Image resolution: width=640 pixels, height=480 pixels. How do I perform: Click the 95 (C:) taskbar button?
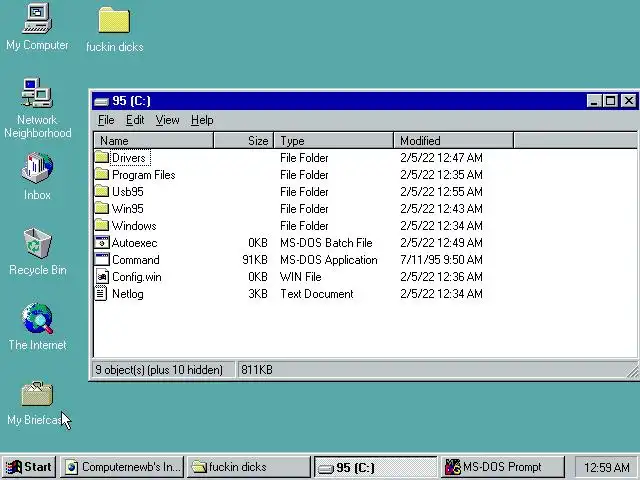coord(376,467)
